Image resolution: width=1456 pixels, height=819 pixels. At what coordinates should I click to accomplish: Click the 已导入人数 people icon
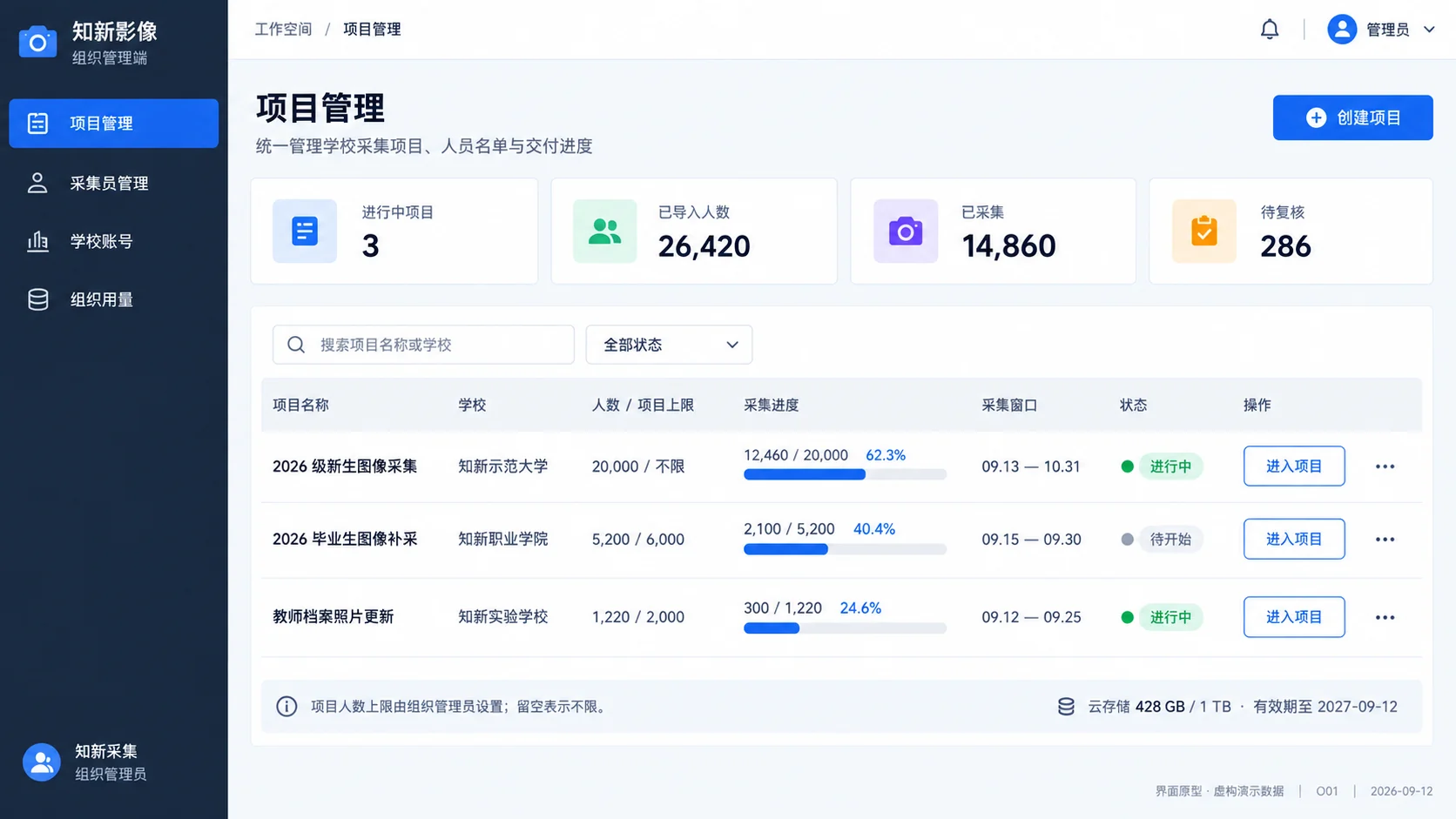[604, 232]
